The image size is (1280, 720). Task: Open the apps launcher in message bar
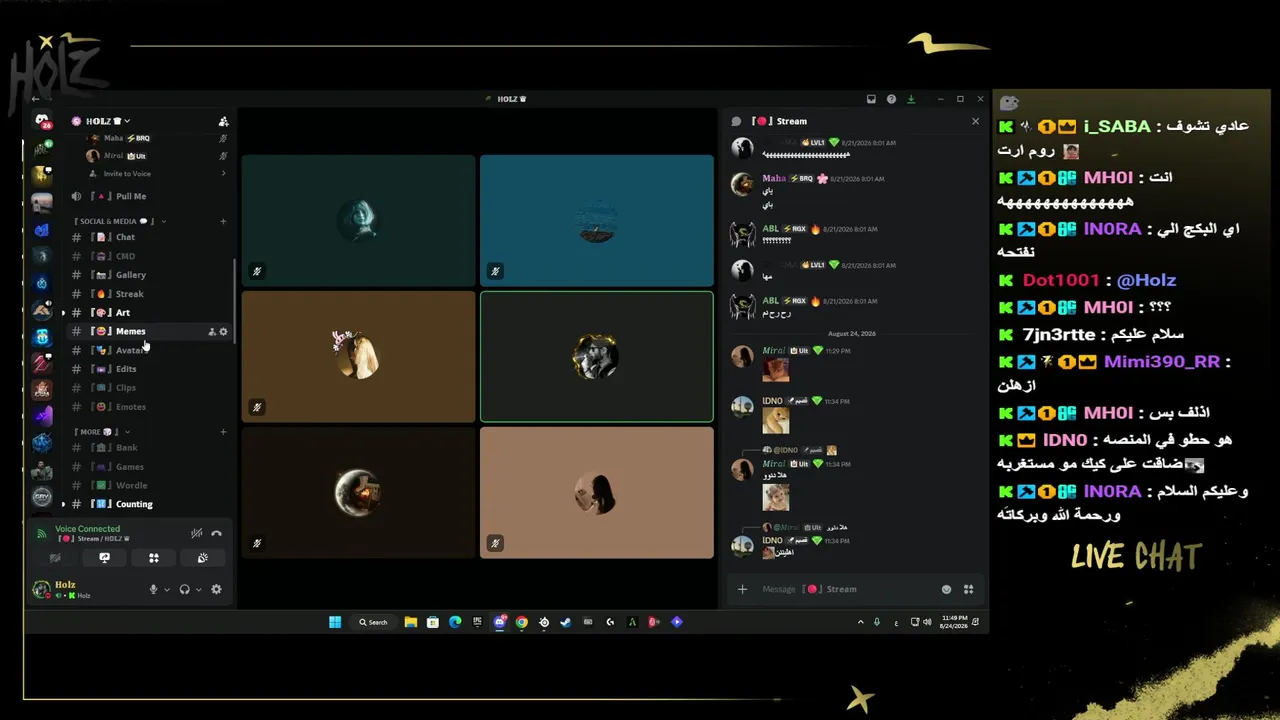coord(968,589)
